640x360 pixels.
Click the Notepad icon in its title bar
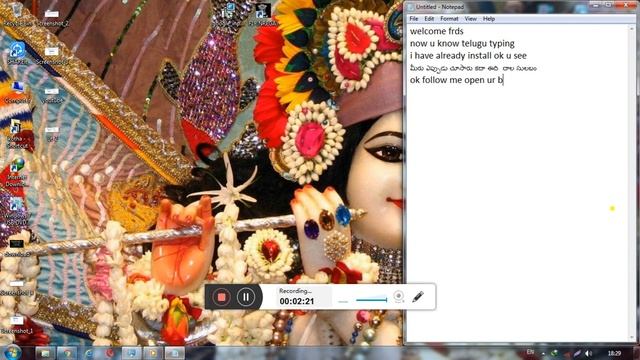click(410, 7)
